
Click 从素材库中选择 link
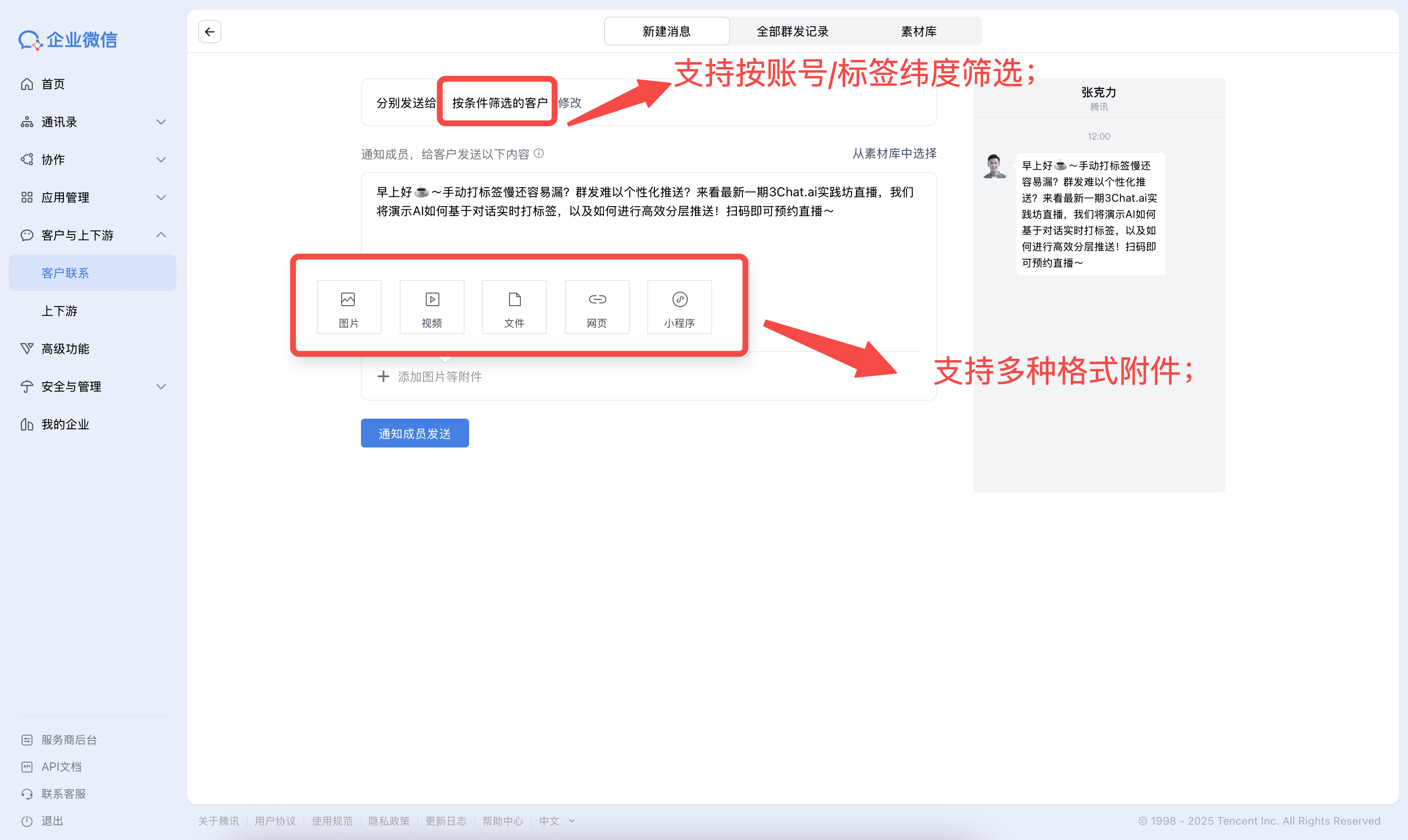(x=894, y=154)
